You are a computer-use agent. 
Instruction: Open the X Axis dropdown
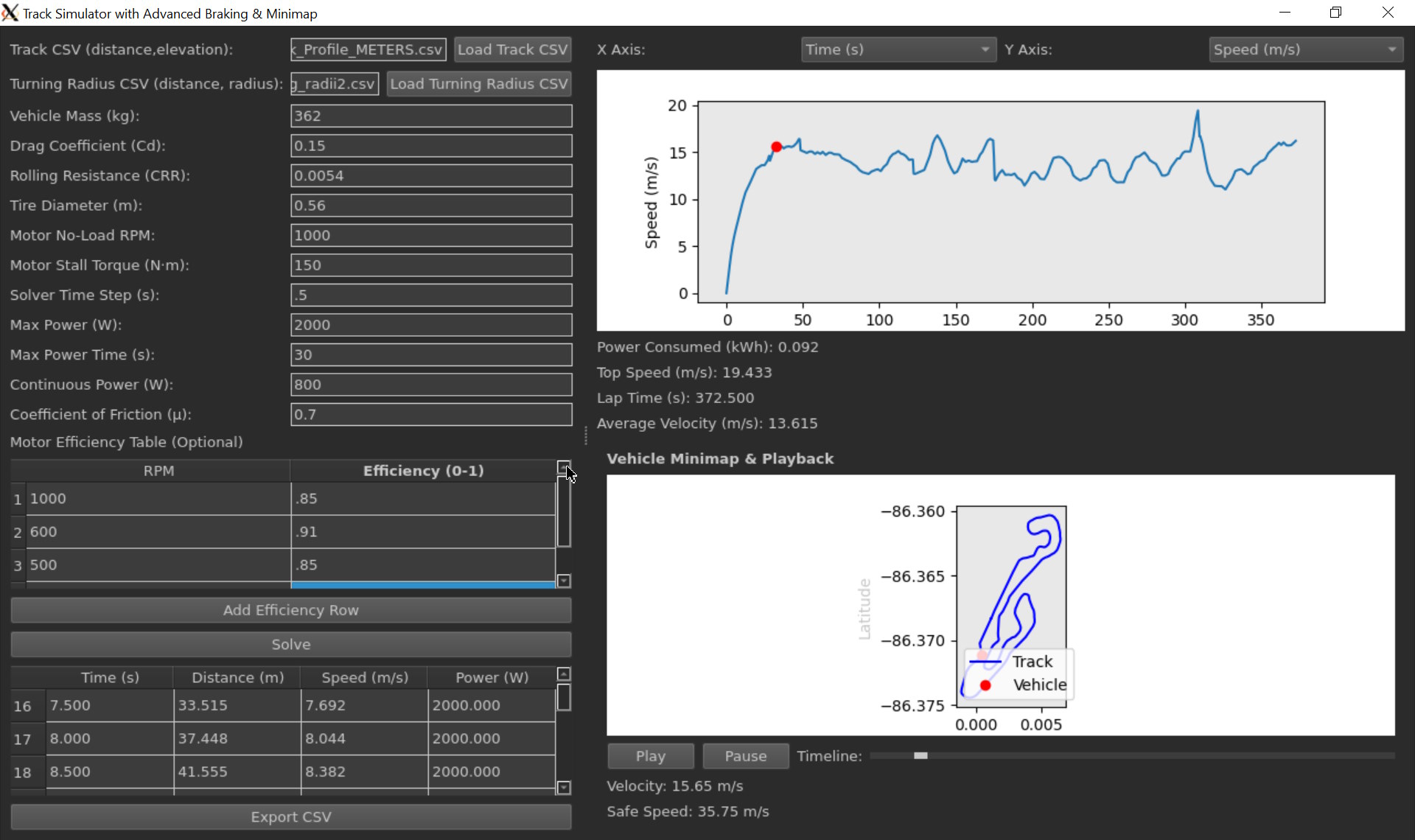tap(898, 49)
